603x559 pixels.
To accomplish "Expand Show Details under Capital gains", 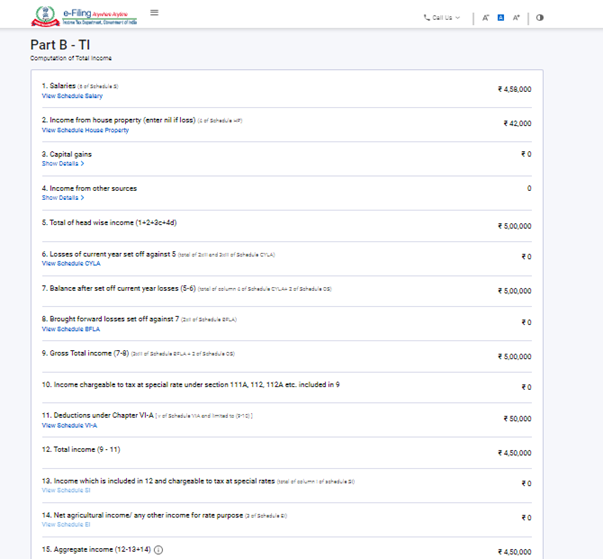I will click(63, 164).
